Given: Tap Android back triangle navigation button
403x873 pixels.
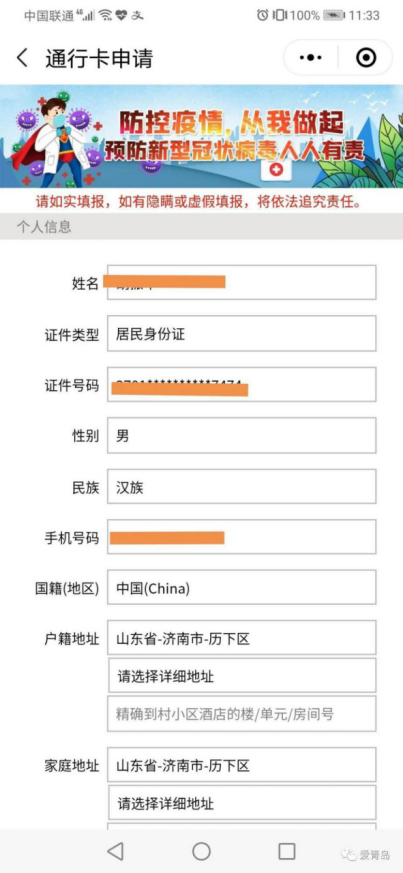Looking at the screenshot, I should pyautogui.click(x=115, y=851).
